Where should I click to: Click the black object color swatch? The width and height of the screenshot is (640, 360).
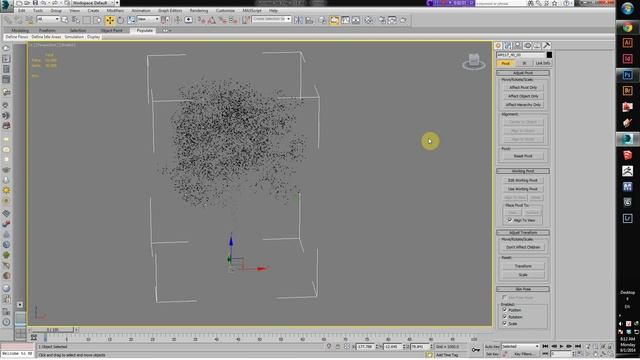coord(549,55)
